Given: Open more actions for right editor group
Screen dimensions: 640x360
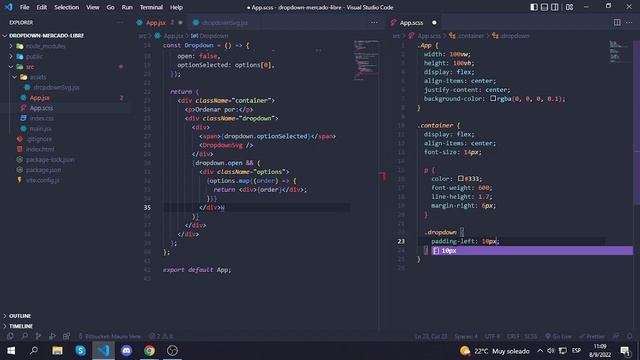Looking at the screenshot, I should (x=629, y=22).
